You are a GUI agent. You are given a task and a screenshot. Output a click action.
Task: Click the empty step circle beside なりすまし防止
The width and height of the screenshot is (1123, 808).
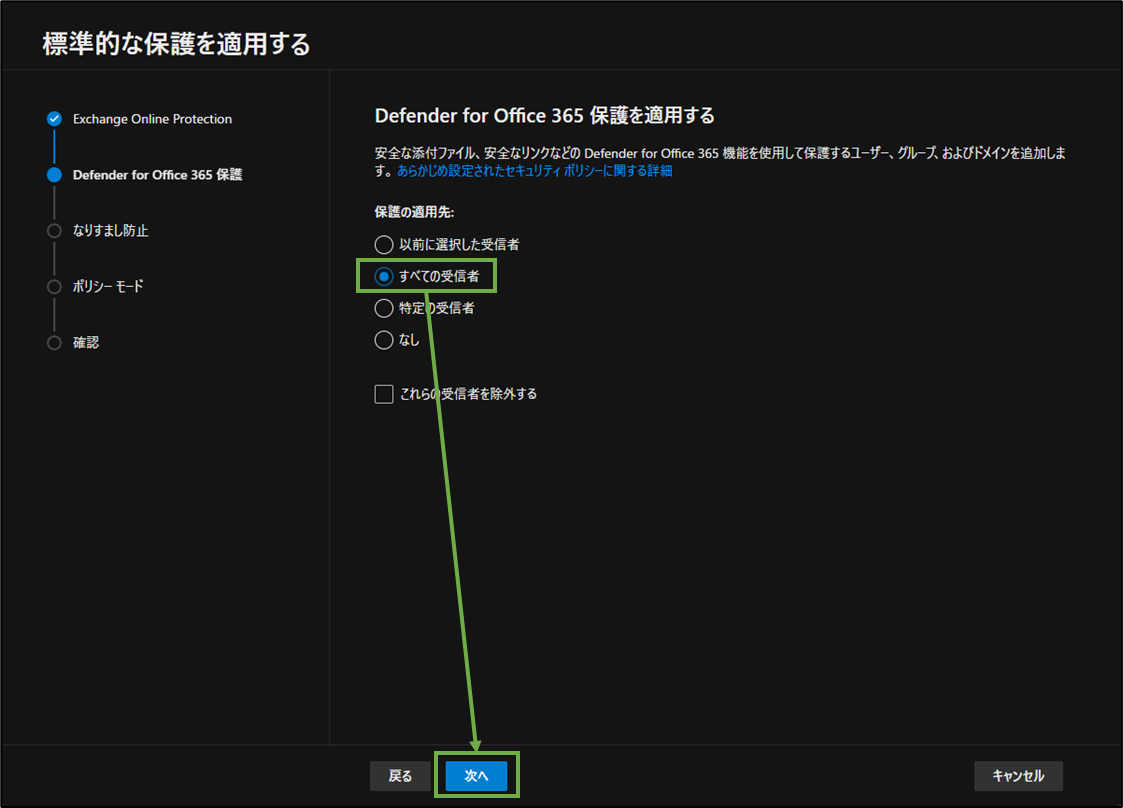[x=54, y=231]
